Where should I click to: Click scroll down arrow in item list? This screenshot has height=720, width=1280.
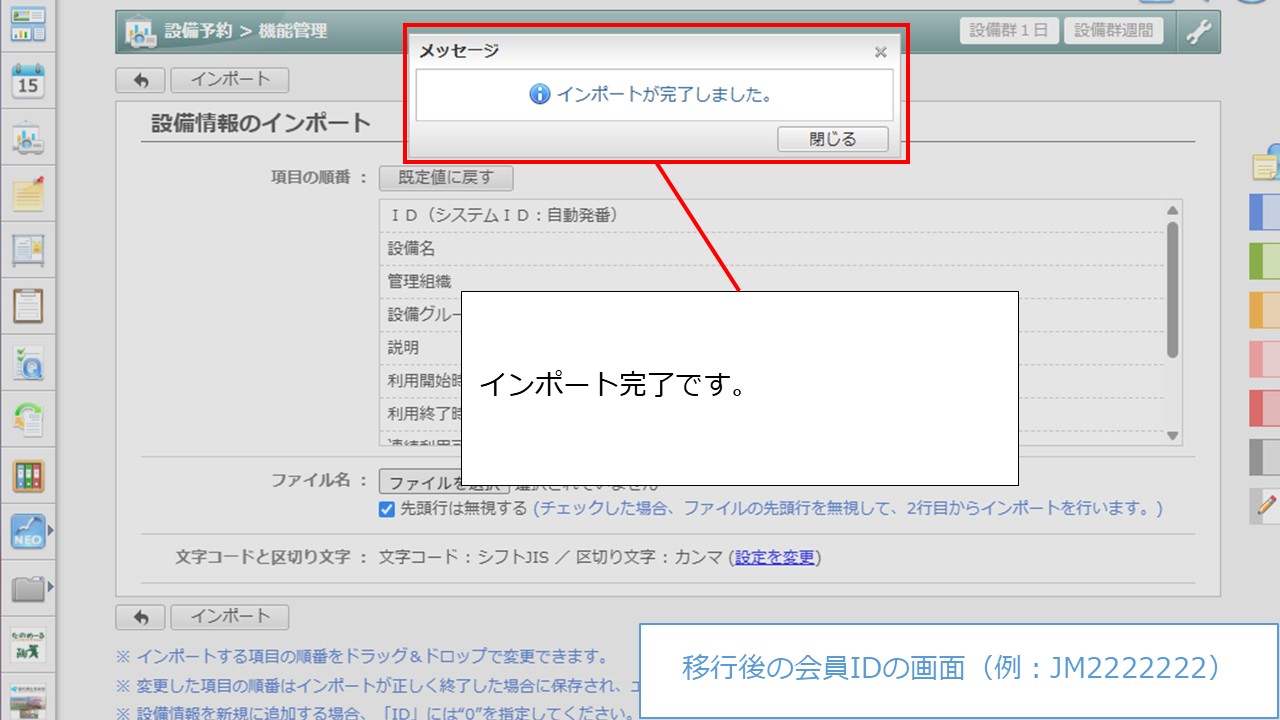(1173, 436)
